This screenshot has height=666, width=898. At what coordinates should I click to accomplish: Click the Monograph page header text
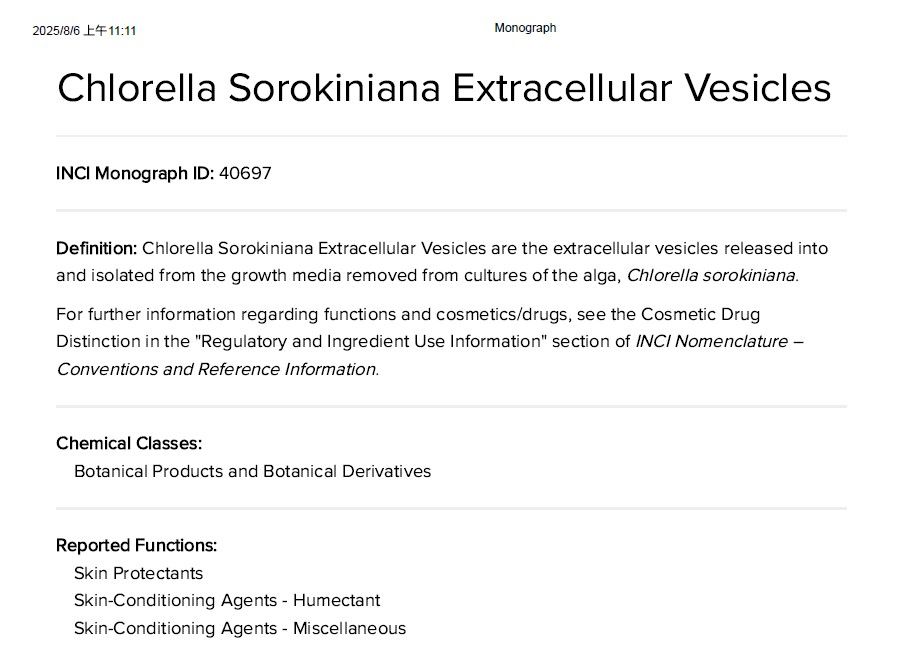point(525,28)
